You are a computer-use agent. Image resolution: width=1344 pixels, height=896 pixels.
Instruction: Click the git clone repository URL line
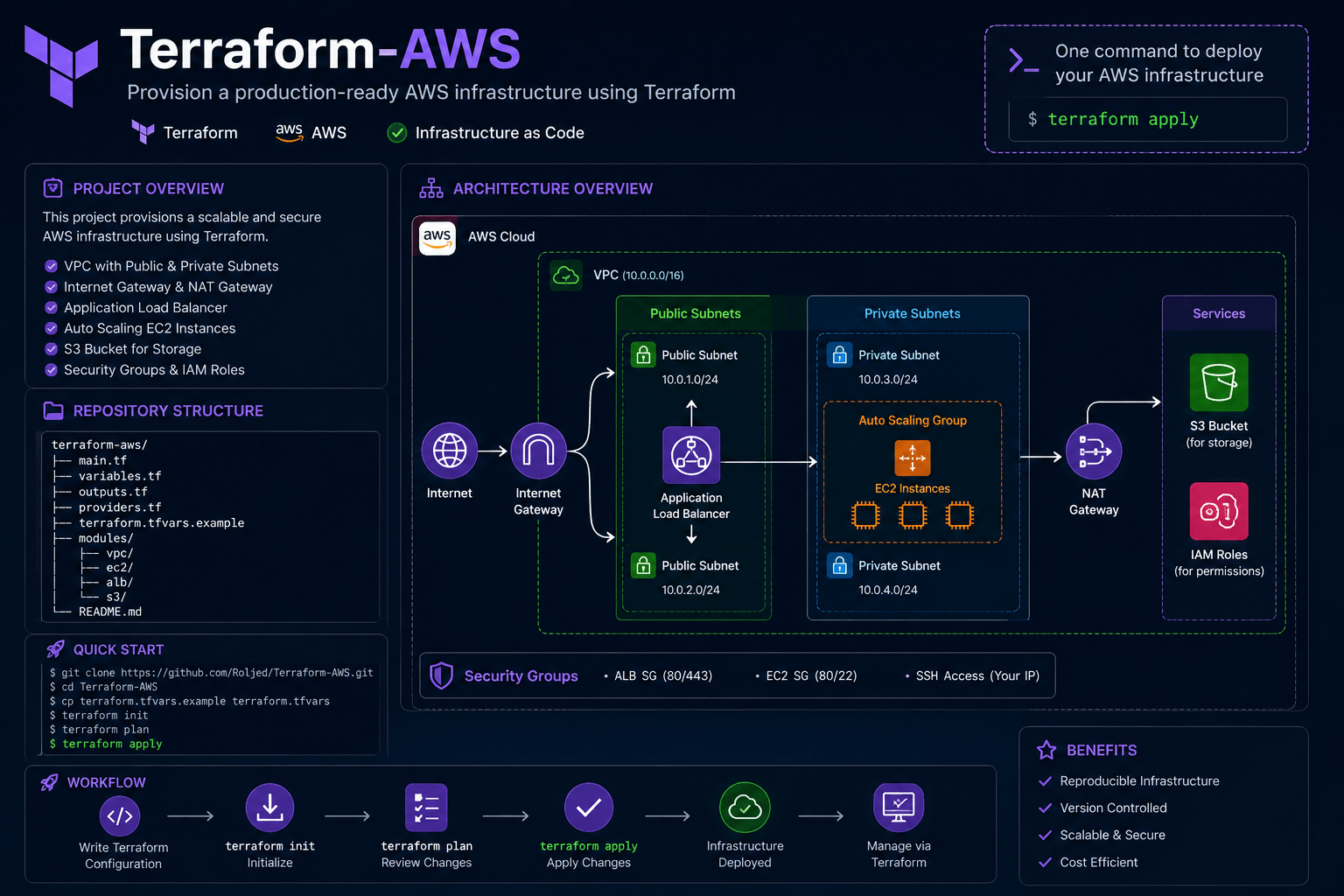pyautogui.click(x=212, y=673)
